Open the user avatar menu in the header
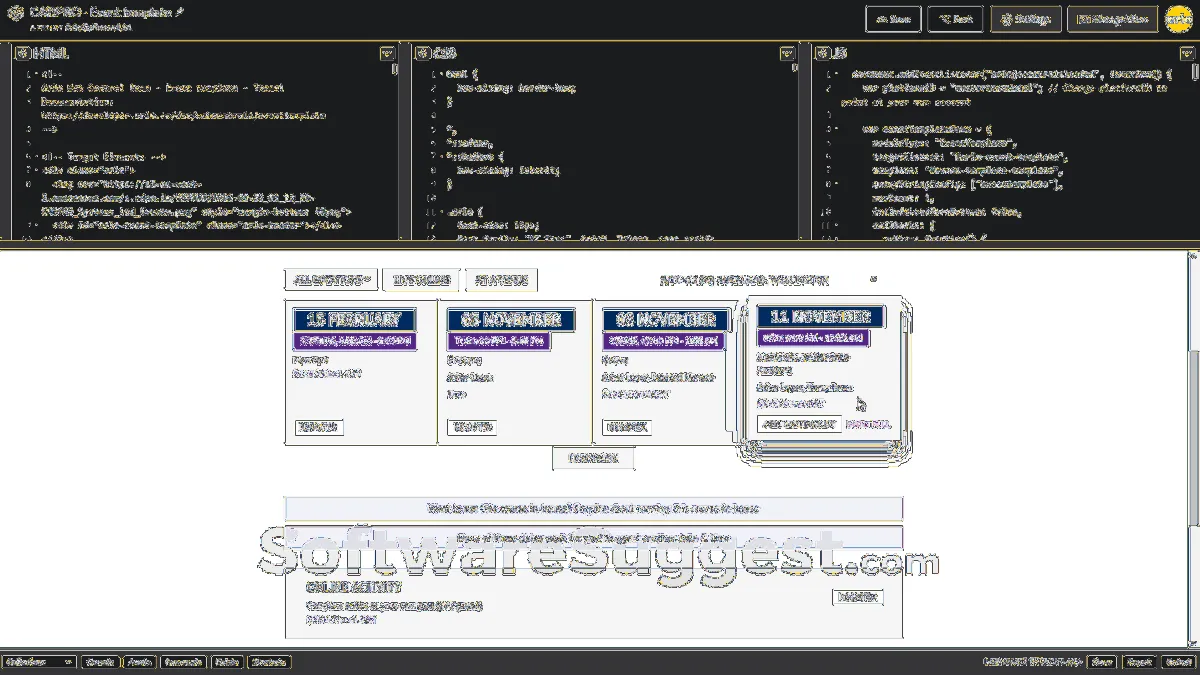 point(1177,19)
